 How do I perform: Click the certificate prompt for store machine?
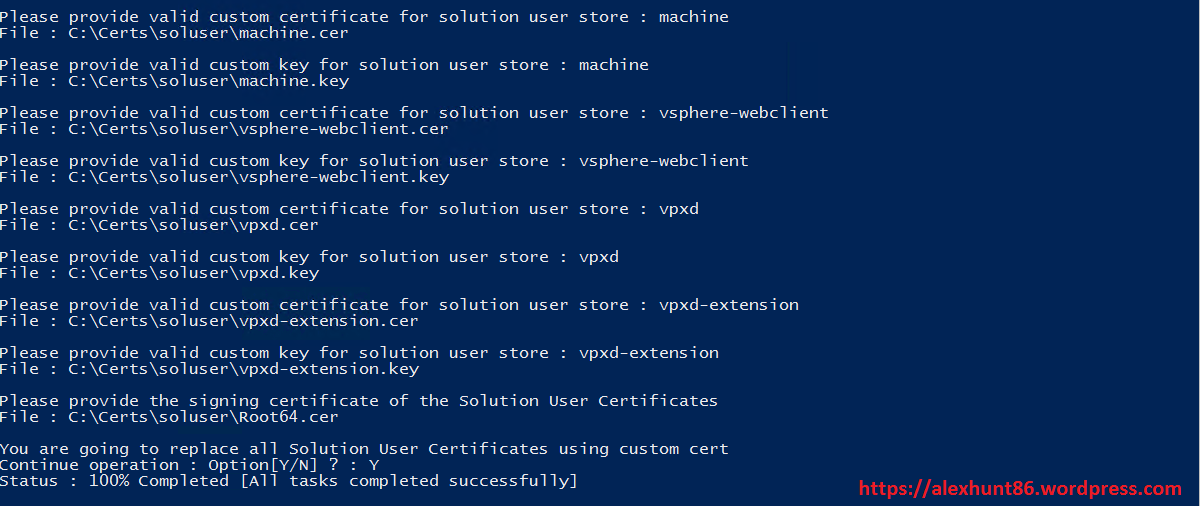(364, 17)
